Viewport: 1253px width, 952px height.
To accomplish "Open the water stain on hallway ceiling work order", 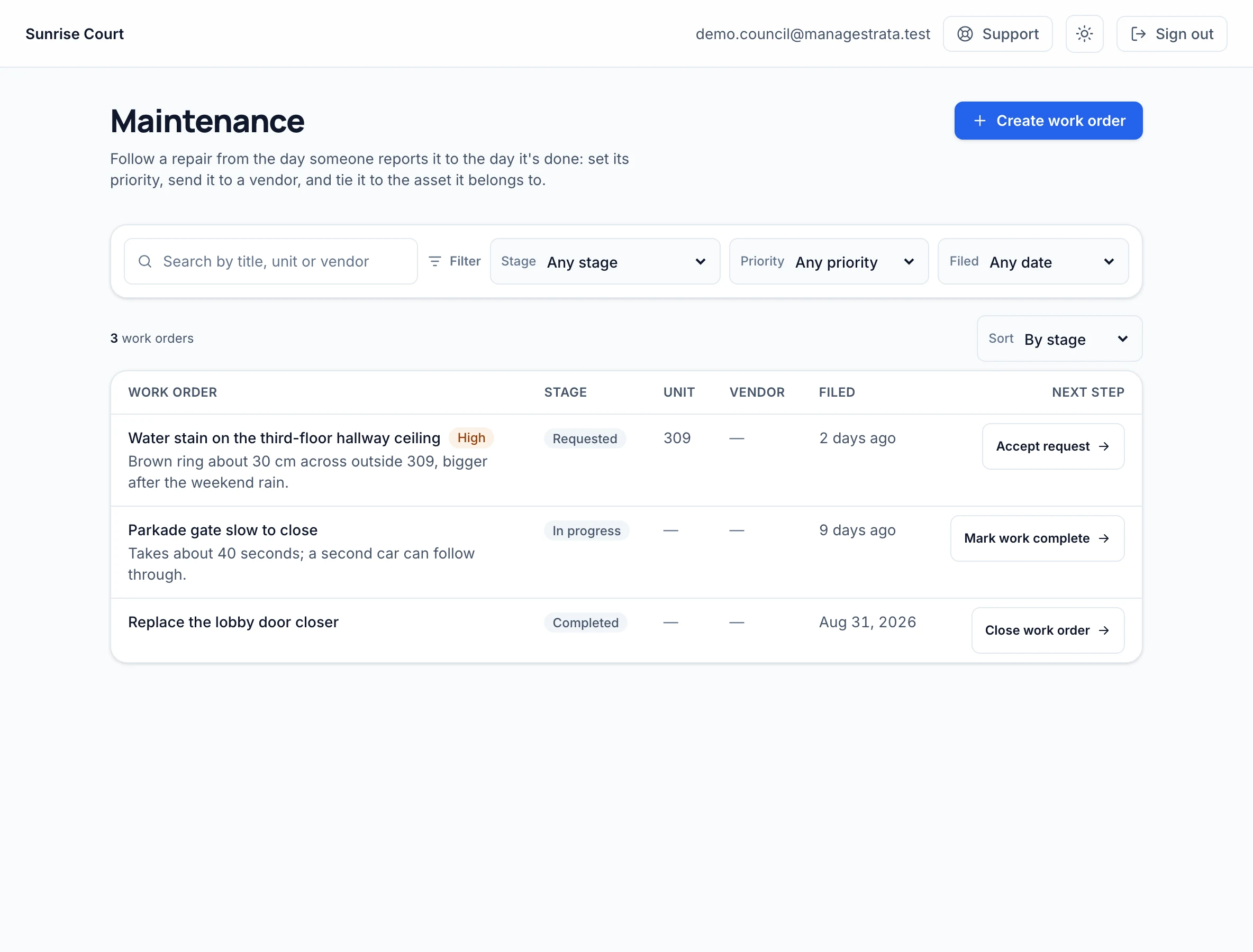I will pyautogui.click(x=284, y=438).
